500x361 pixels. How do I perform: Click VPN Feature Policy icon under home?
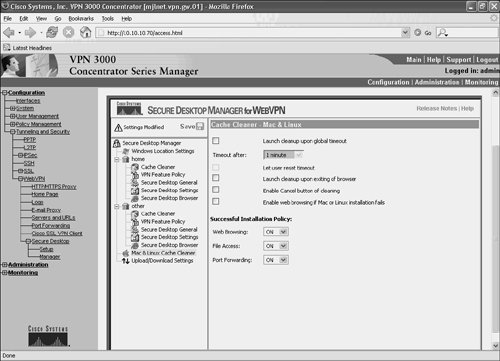click(x=135, y=175)
